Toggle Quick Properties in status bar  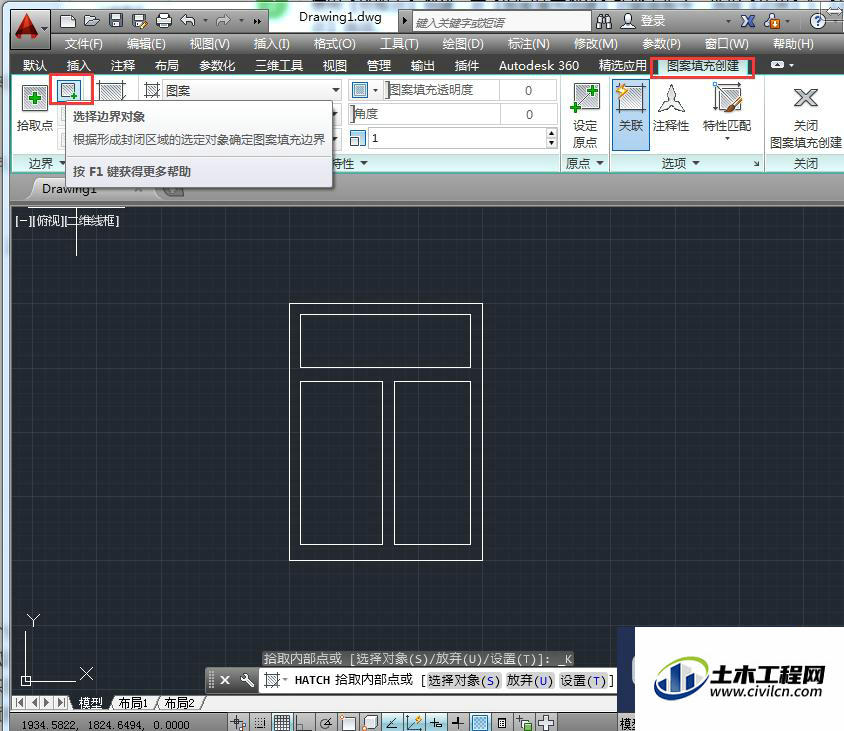coord(502,722)
